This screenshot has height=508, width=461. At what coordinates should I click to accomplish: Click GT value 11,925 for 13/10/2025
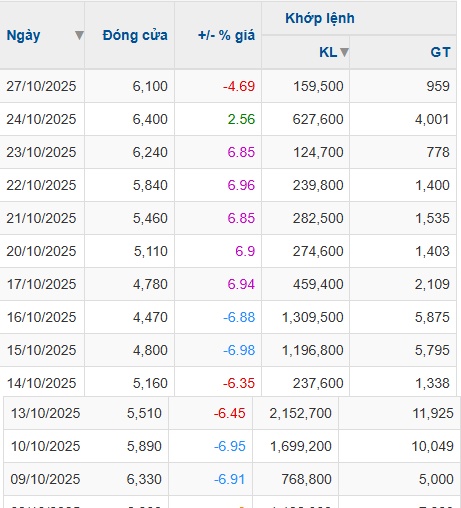pos(433,413)
